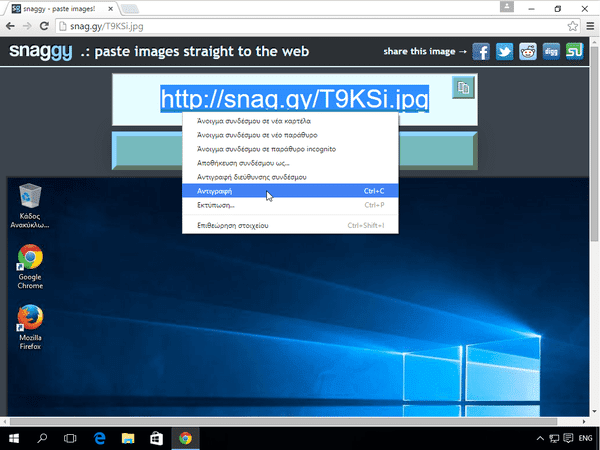Click Recycle Bin icon in pasted screenshot
The image size is (600, 450).
coord(29,206)
